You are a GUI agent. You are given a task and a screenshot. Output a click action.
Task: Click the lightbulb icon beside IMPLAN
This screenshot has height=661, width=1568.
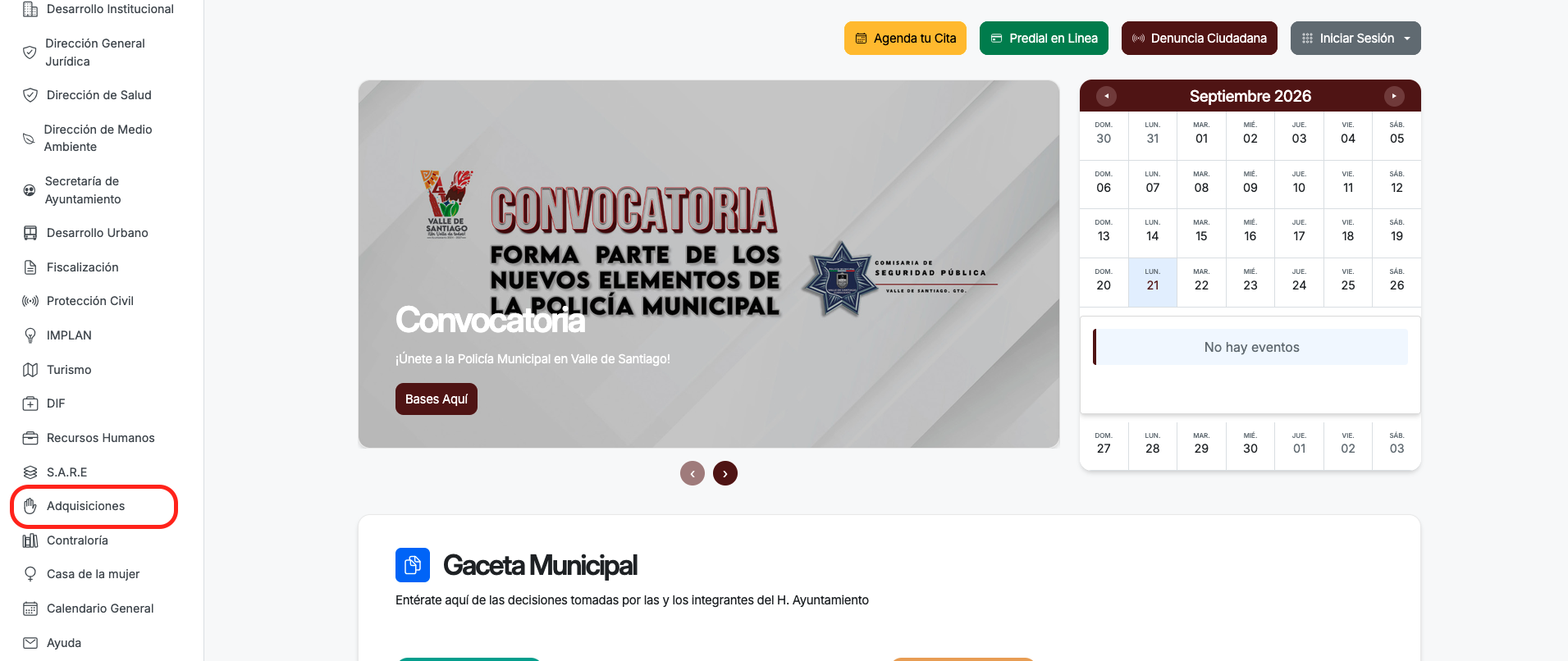[x=30, y=335]
